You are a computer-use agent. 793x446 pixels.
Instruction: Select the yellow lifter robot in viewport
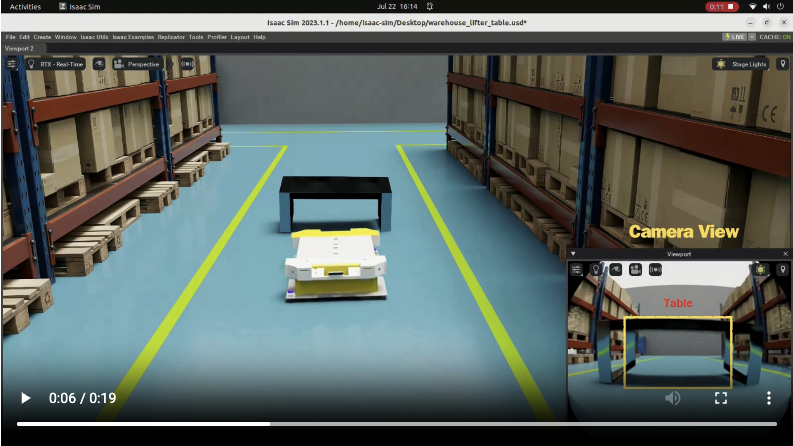point(335,265)
